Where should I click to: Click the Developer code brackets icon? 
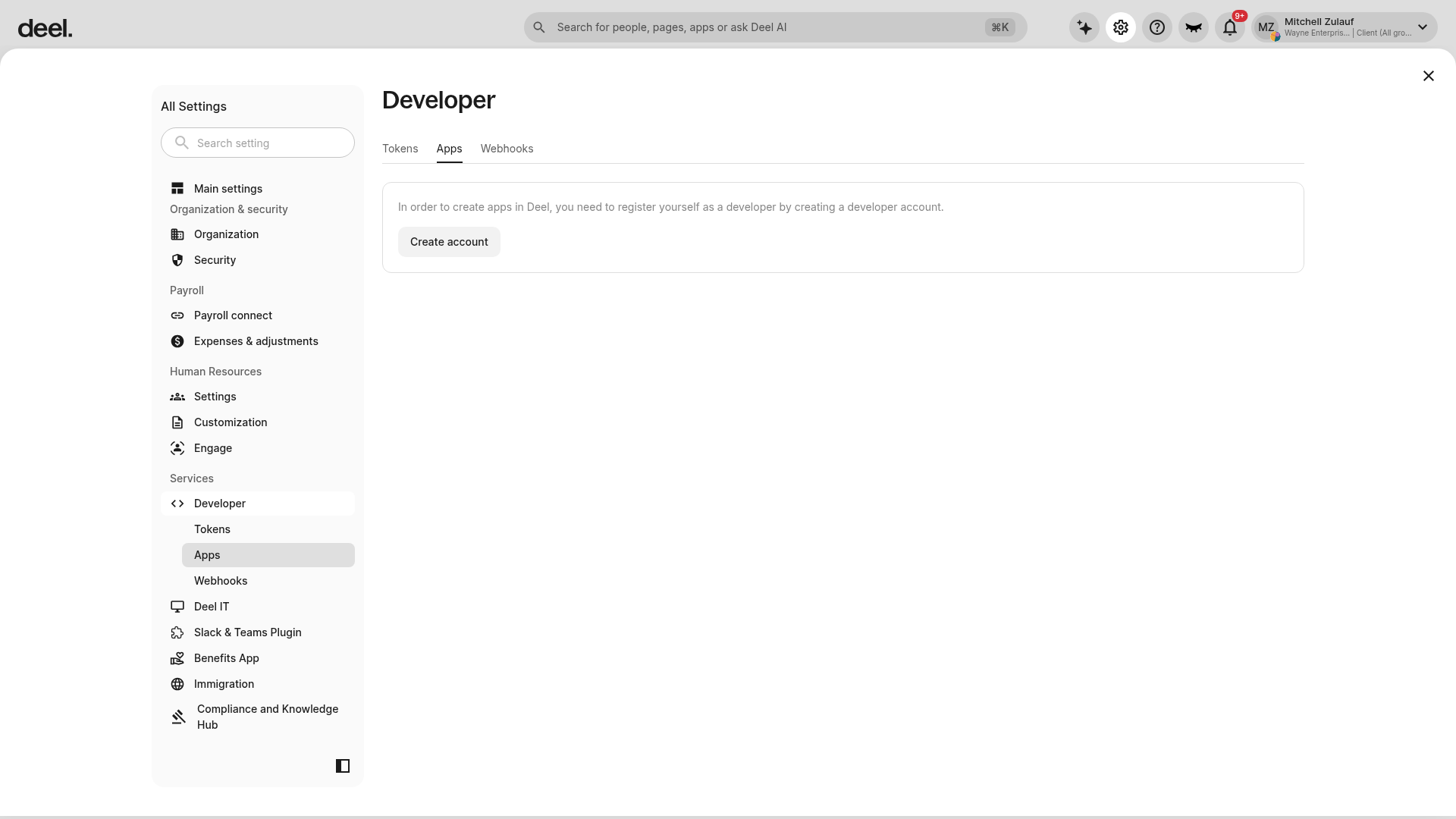pos(177,504)
